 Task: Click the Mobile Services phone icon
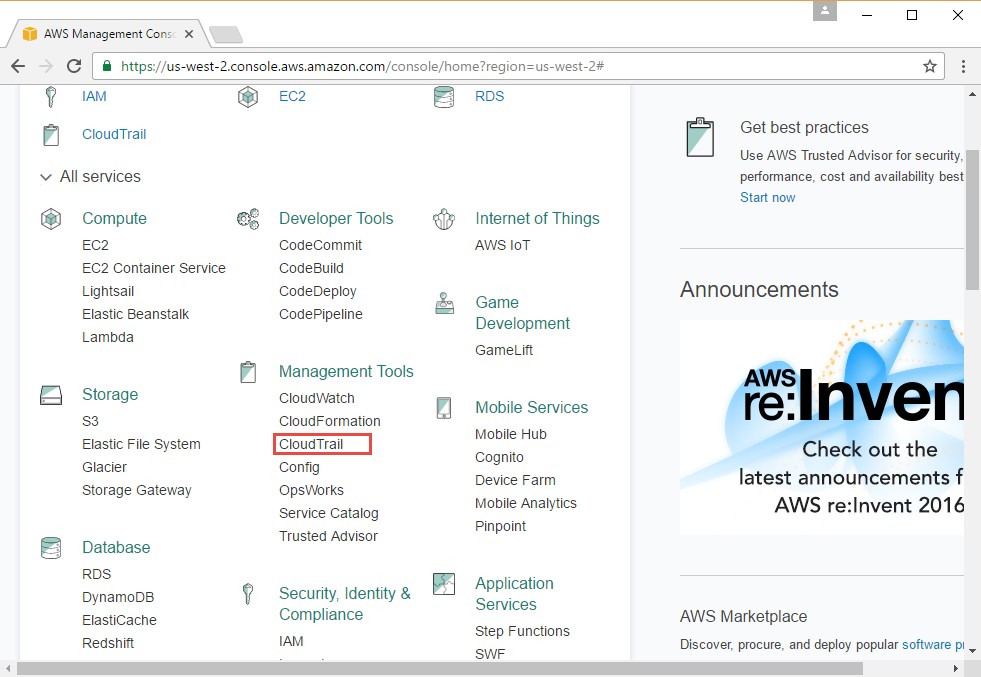point(444,408)
